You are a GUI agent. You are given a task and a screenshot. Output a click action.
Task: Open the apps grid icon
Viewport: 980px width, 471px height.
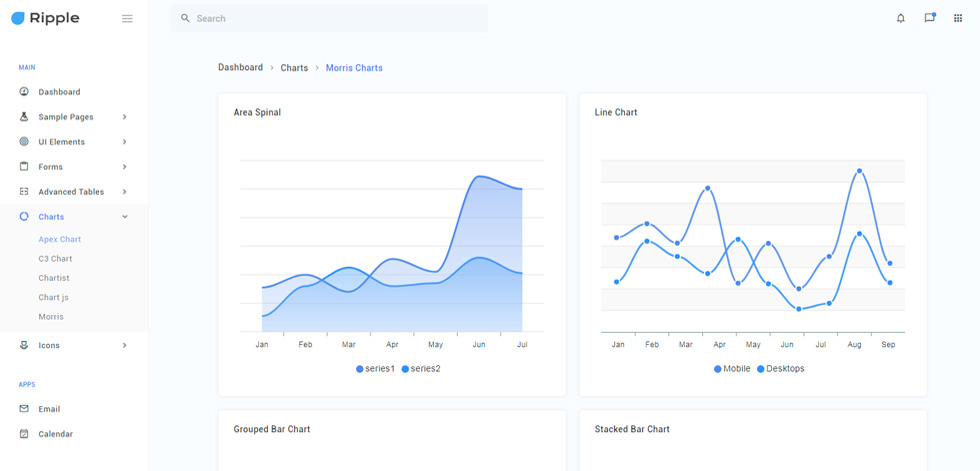[958, 19]
